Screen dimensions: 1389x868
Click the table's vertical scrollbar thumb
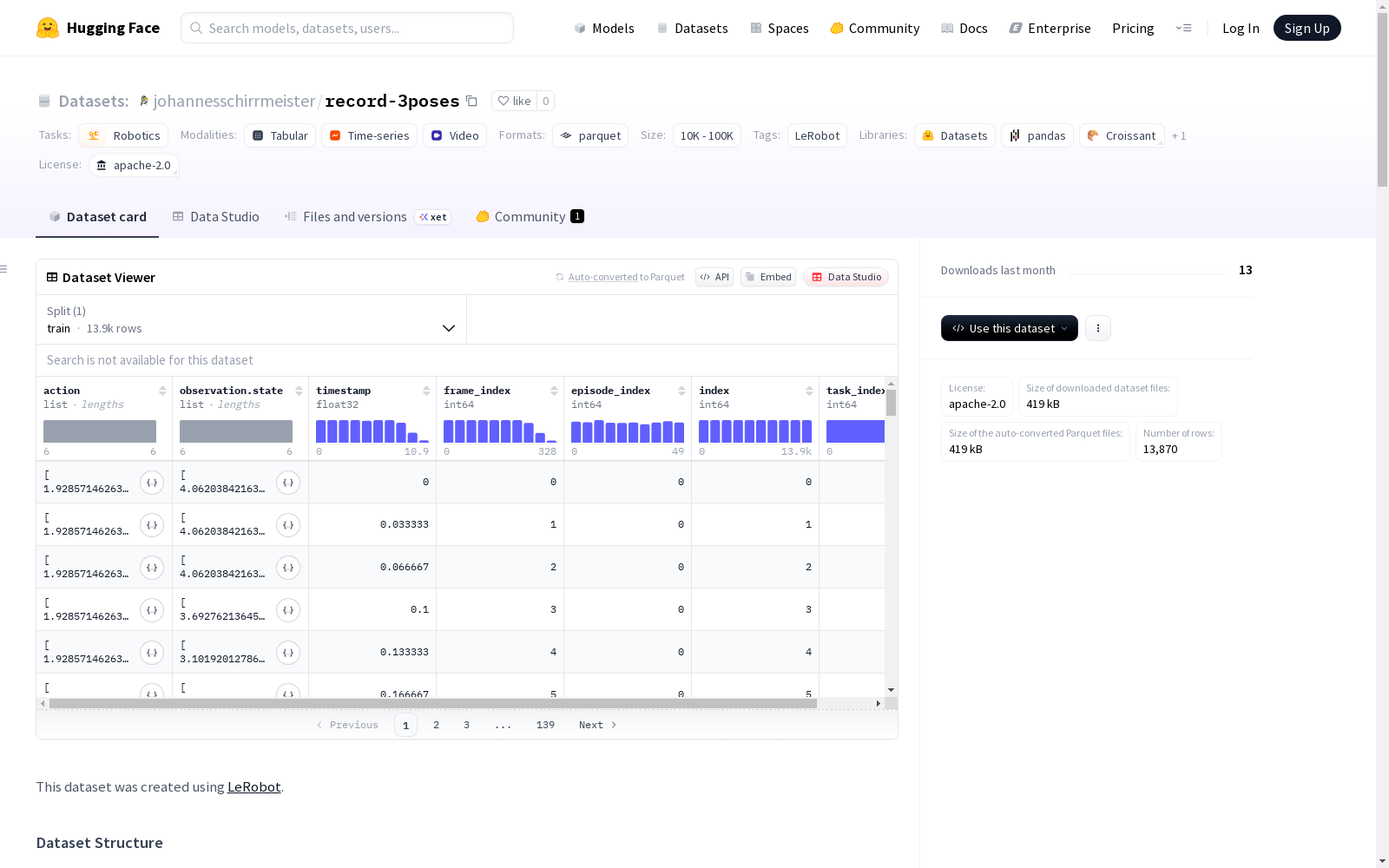click(x=891, y=403)
